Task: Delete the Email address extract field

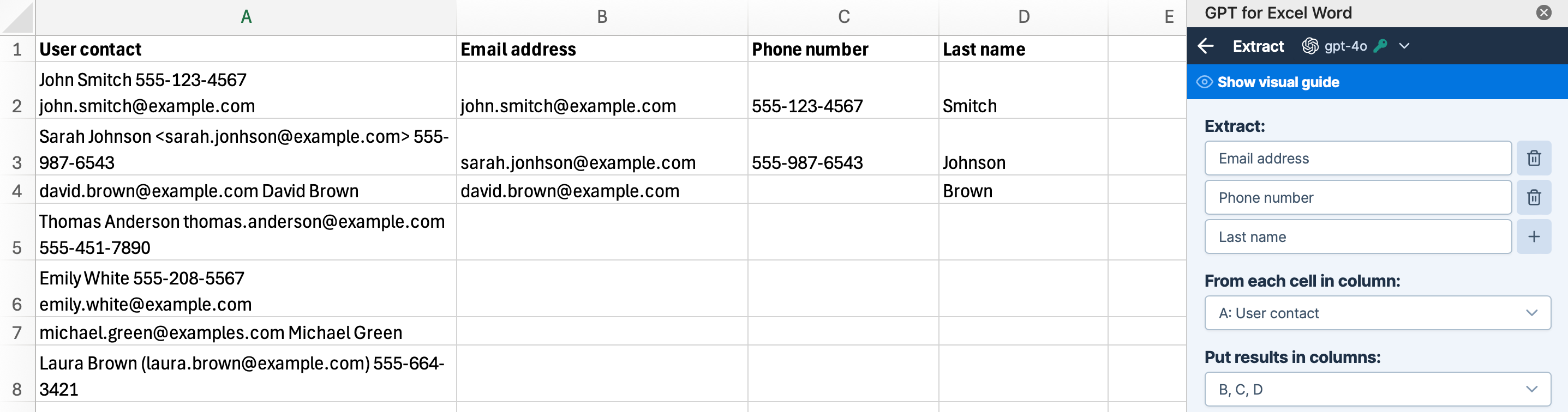Action: pos(1533,158)
